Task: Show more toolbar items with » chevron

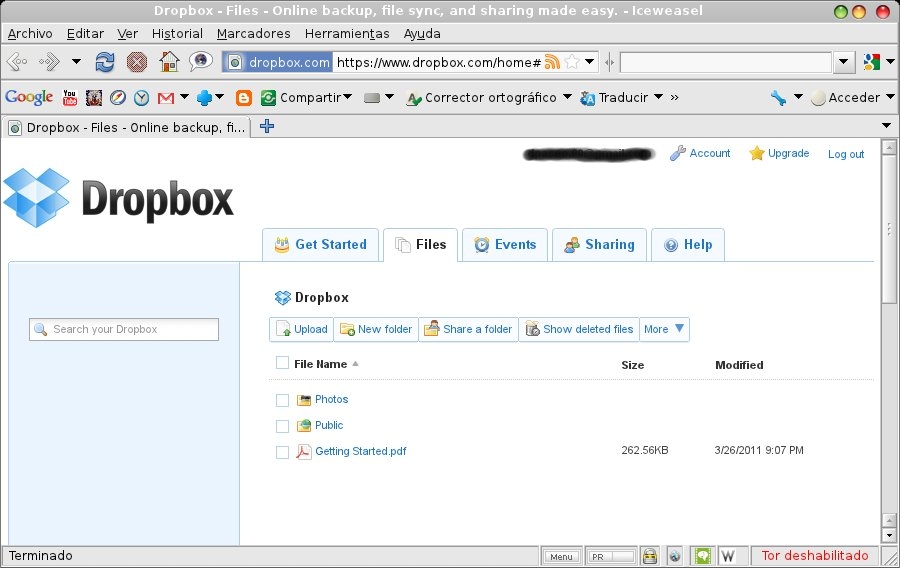Action: click(x=674, y=98)
